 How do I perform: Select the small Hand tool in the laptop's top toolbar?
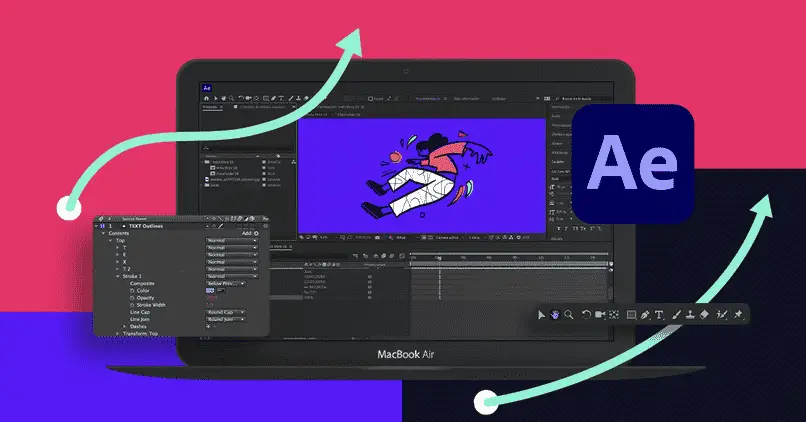[x=224, y=98]
